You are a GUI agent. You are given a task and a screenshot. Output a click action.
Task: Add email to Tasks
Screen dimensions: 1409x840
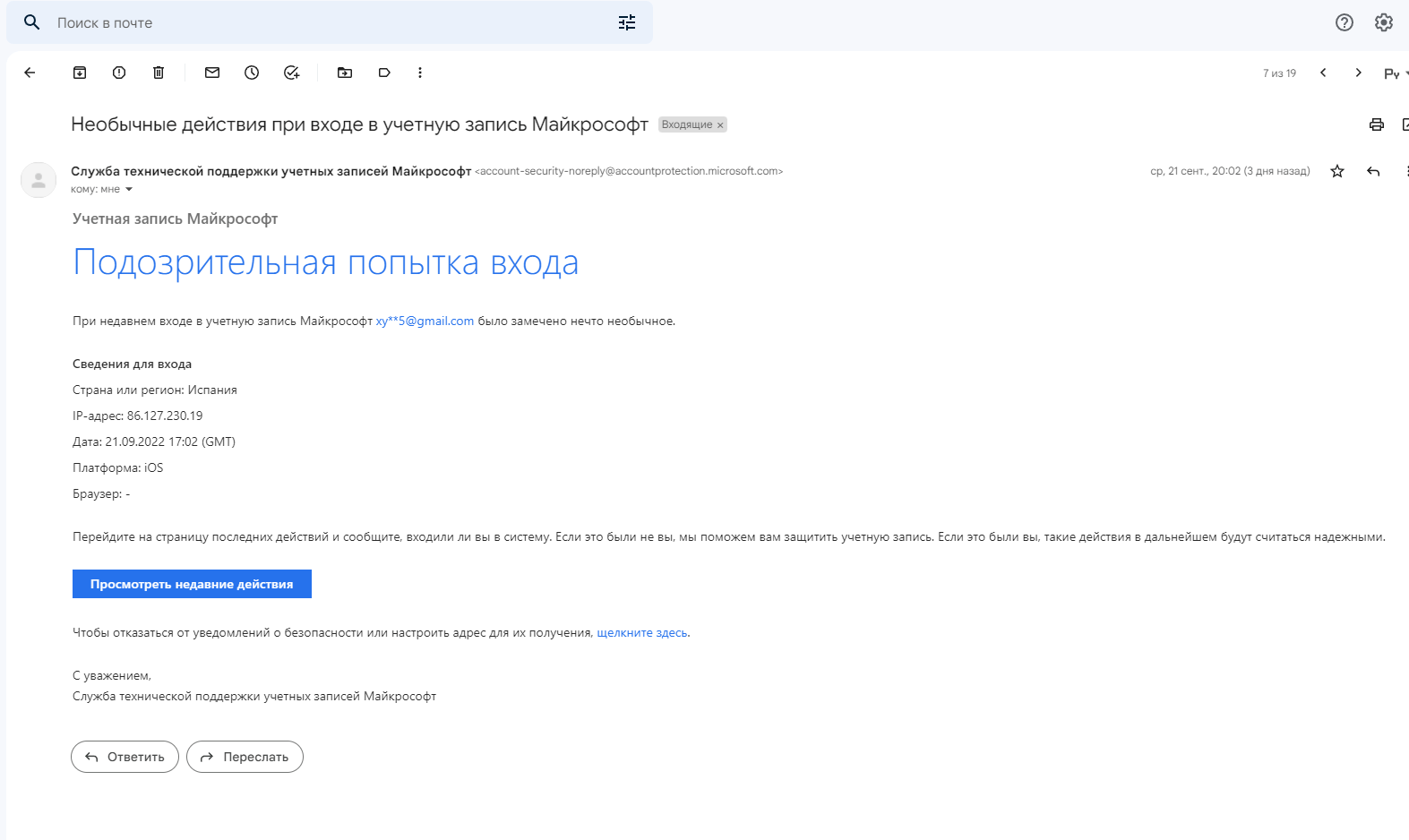(x=291, y=73)
